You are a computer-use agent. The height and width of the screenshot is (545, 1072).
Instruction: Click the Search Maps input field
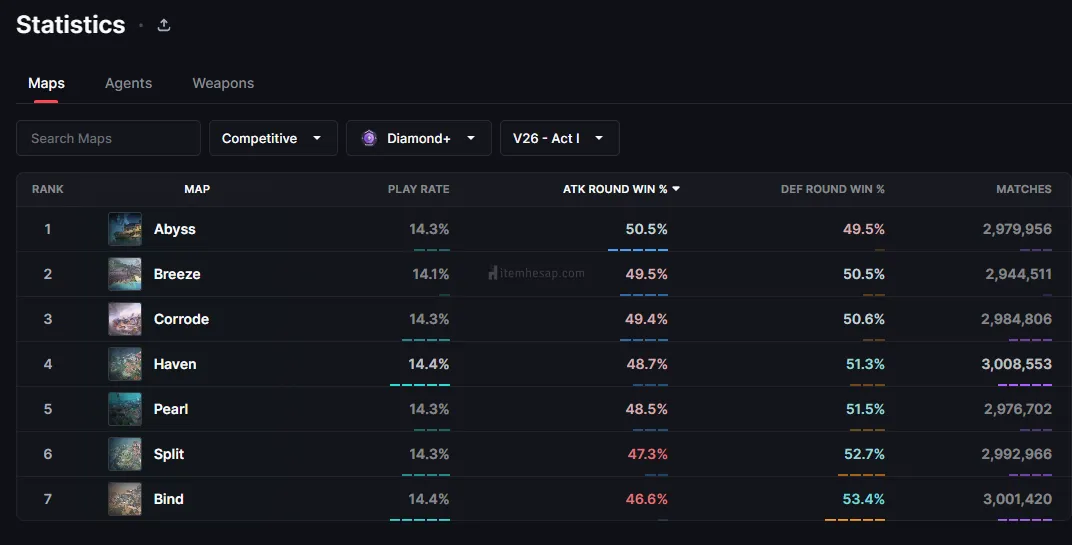[x=108, y=138]
